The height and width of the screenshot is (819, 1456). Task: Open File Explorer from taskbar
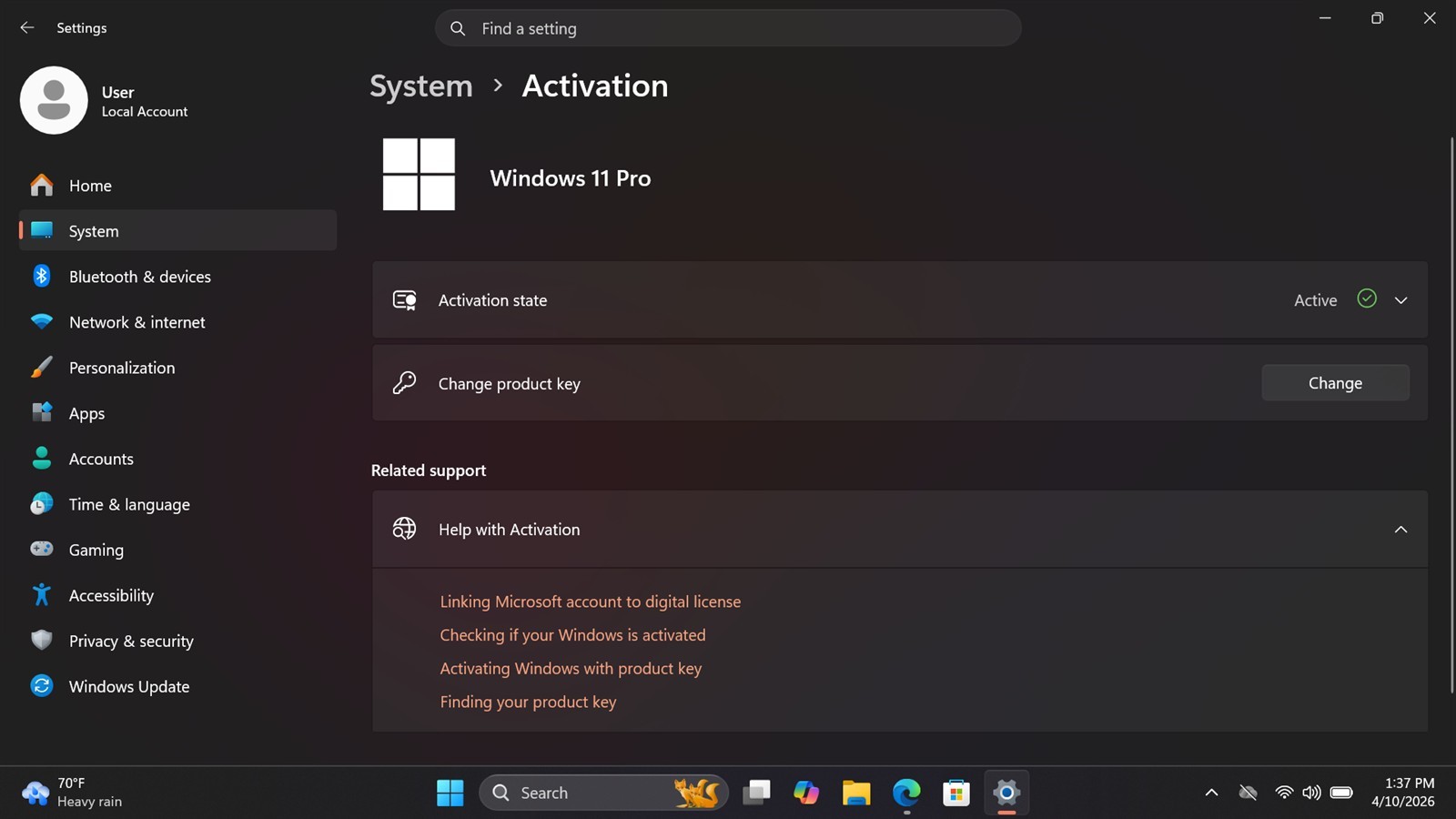click(x=856, y=793)
